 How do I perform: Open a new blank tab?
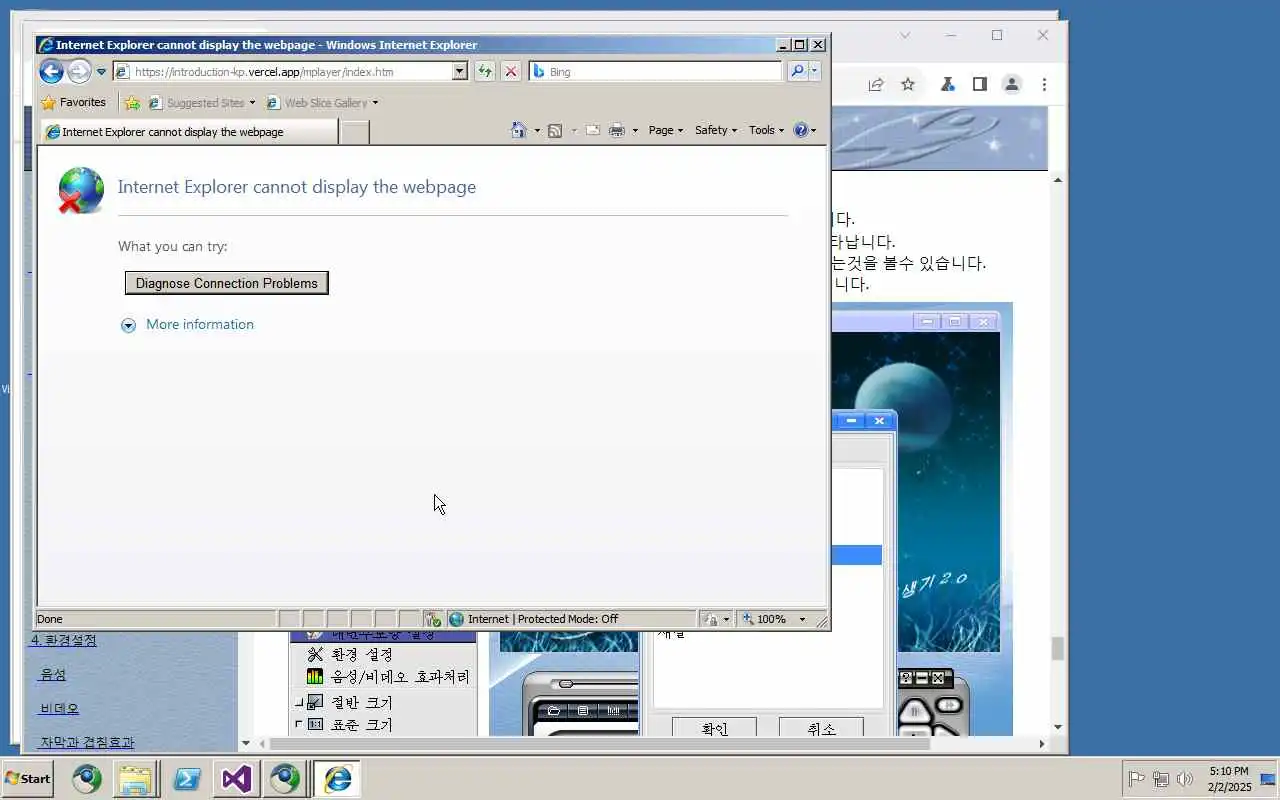click(x=354, y=132)
